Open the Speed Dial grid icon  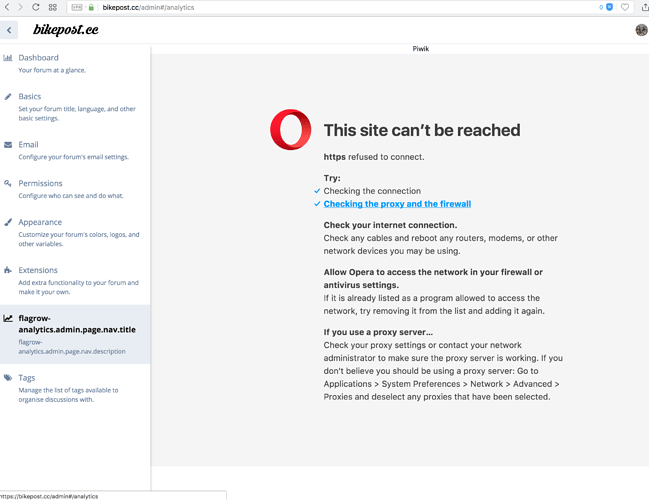(x=53, y=7)
